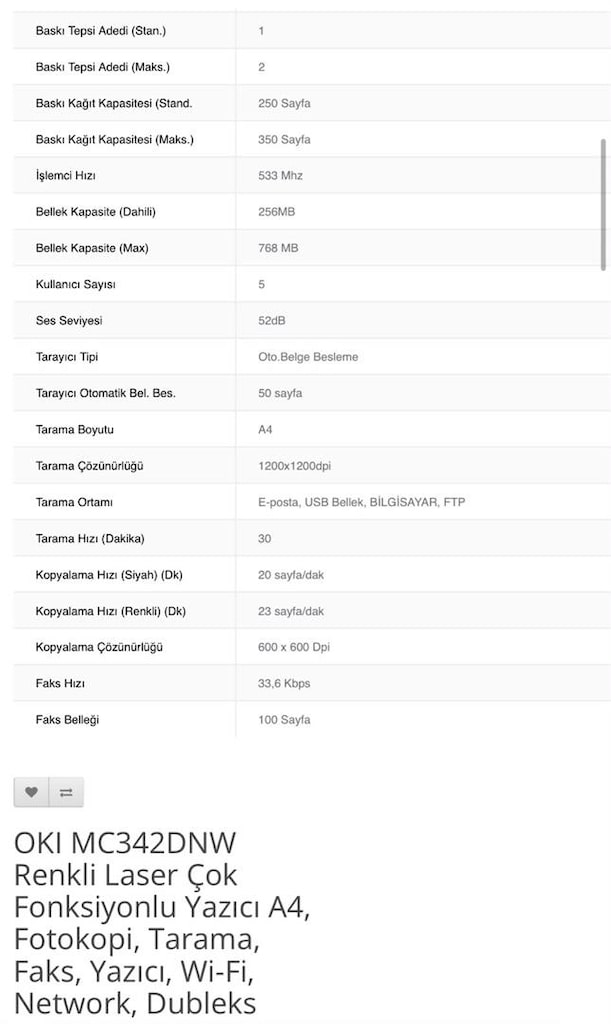Click the Oto.Belge Besleme value
611x1024 pixels.
(308, 357)
